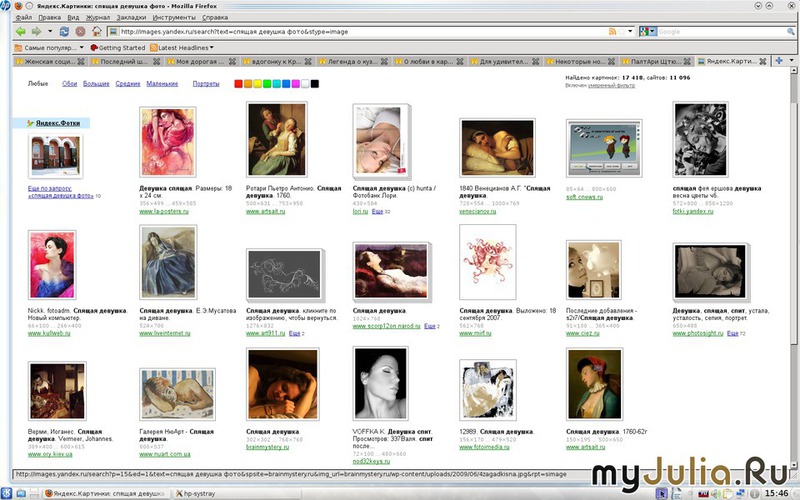The image size is (800, 500).
Task: Select the cyan color filter swatch
Action: coord(277,84)
